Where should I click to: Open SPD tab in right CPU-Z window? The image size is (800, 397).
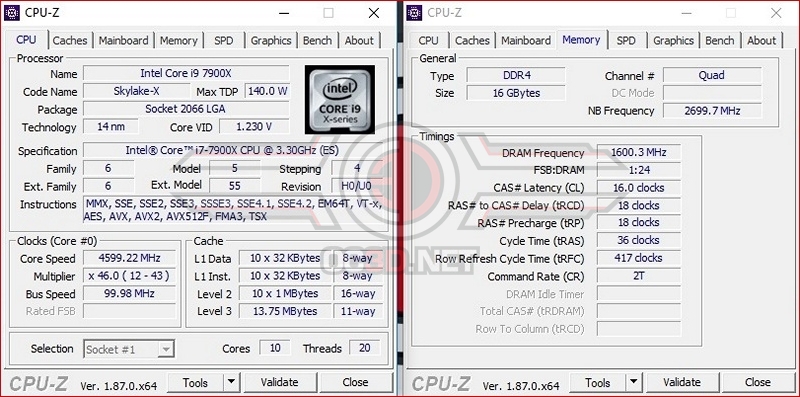[626, 40]
